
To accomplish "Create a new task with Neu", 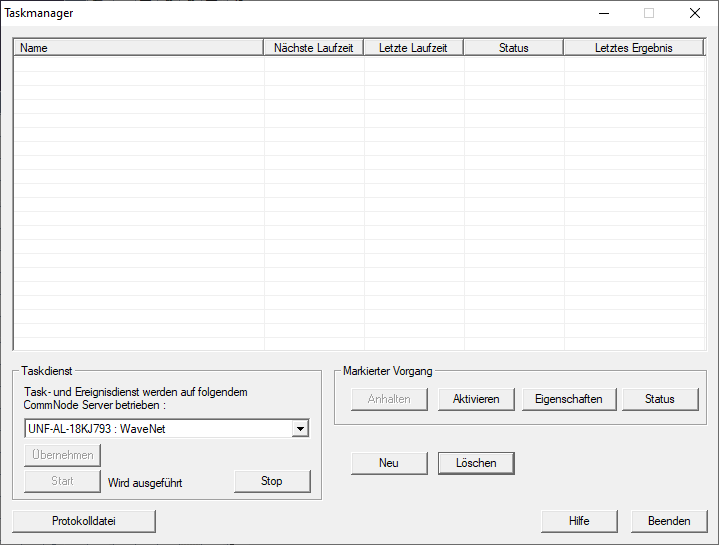I will click(x=388, y=463).
